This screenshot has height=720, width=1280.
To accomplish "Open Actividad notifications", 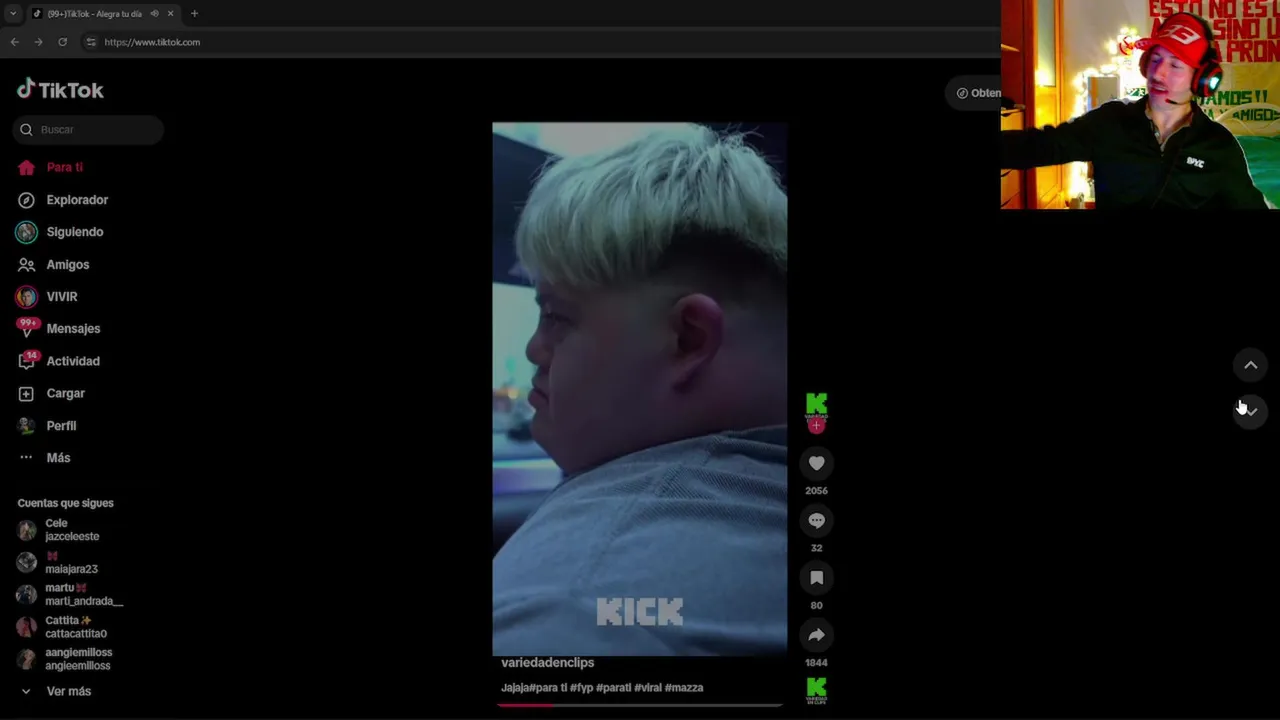I will click(73, 361).
